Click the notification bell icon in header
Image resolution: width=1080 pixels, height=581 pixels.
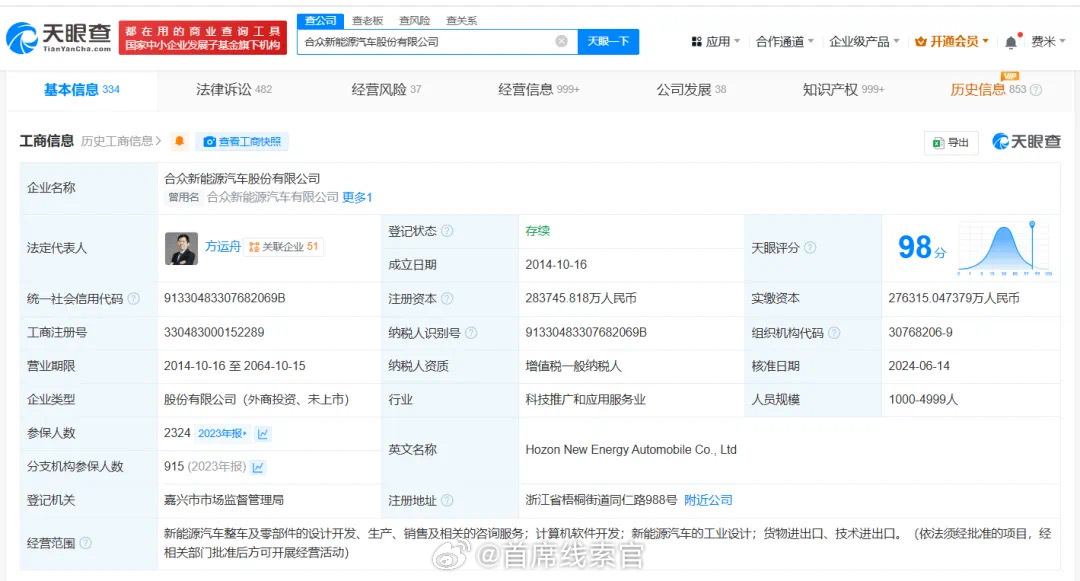point(1010,42)
